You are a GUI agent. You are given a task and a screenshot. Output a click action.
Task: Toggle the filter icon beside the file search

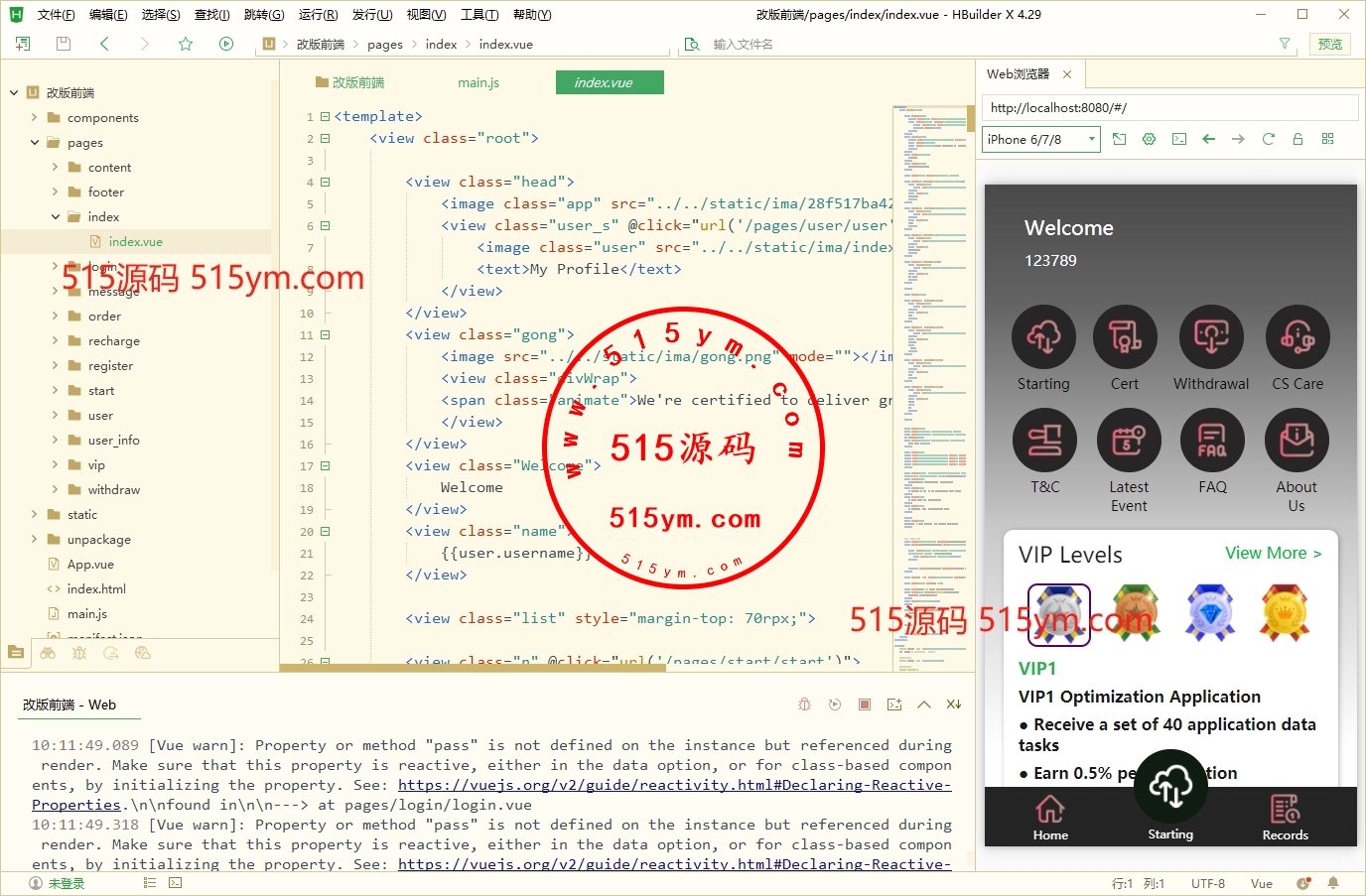1285,44
